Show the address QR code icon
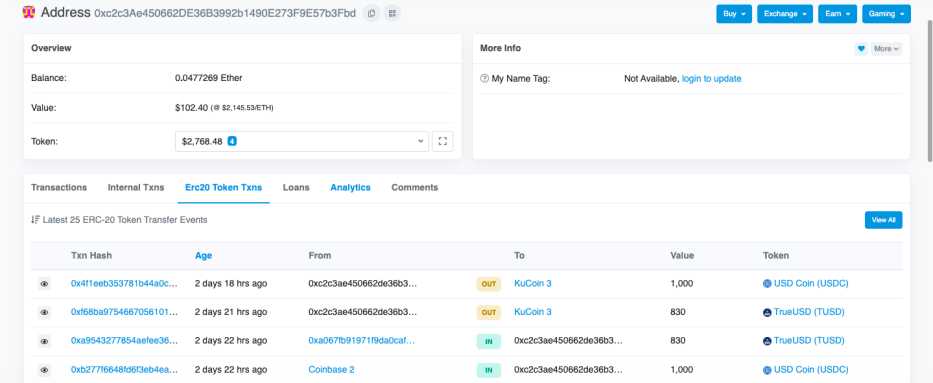This screenshot has height=383, width=933. coord(392,12)
